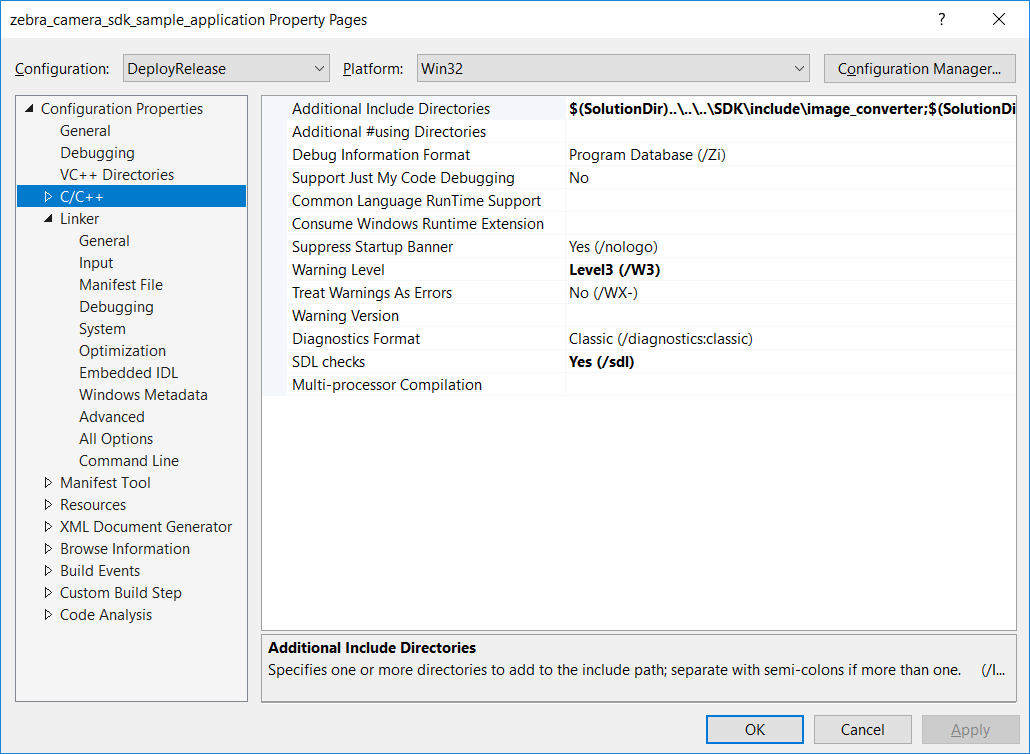Open the Optimization settings page

(122, 350)
